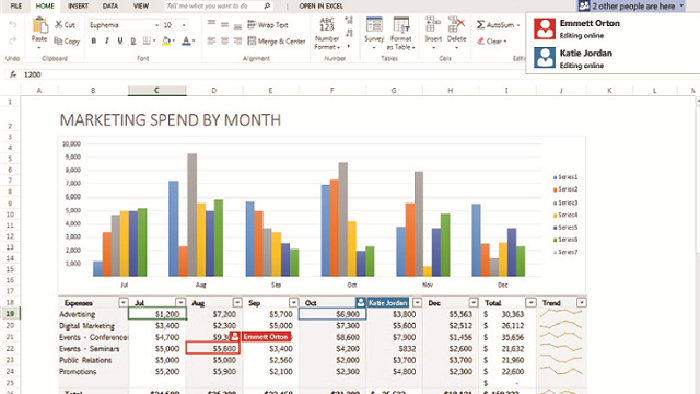
Task: Click the Katie Jordan cell presence tag
Action: [388, 303]
